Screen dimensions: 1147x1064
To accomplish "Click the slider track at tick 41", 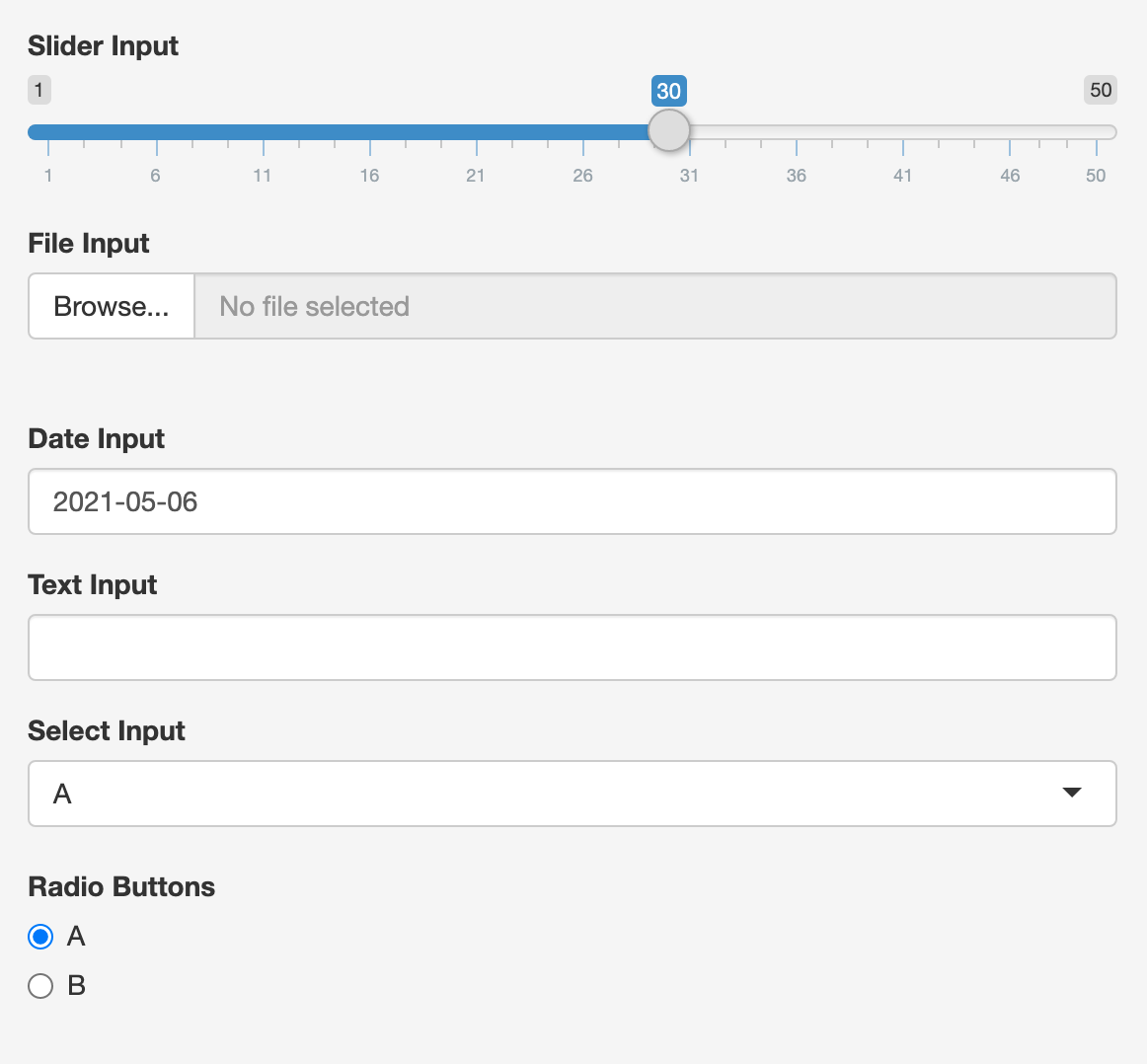I will click(x=903, y=132).
